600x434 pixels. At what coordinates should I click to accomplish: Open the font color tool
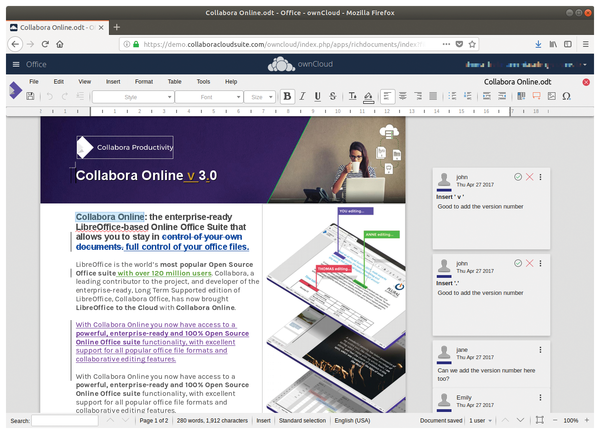(352, 96)
